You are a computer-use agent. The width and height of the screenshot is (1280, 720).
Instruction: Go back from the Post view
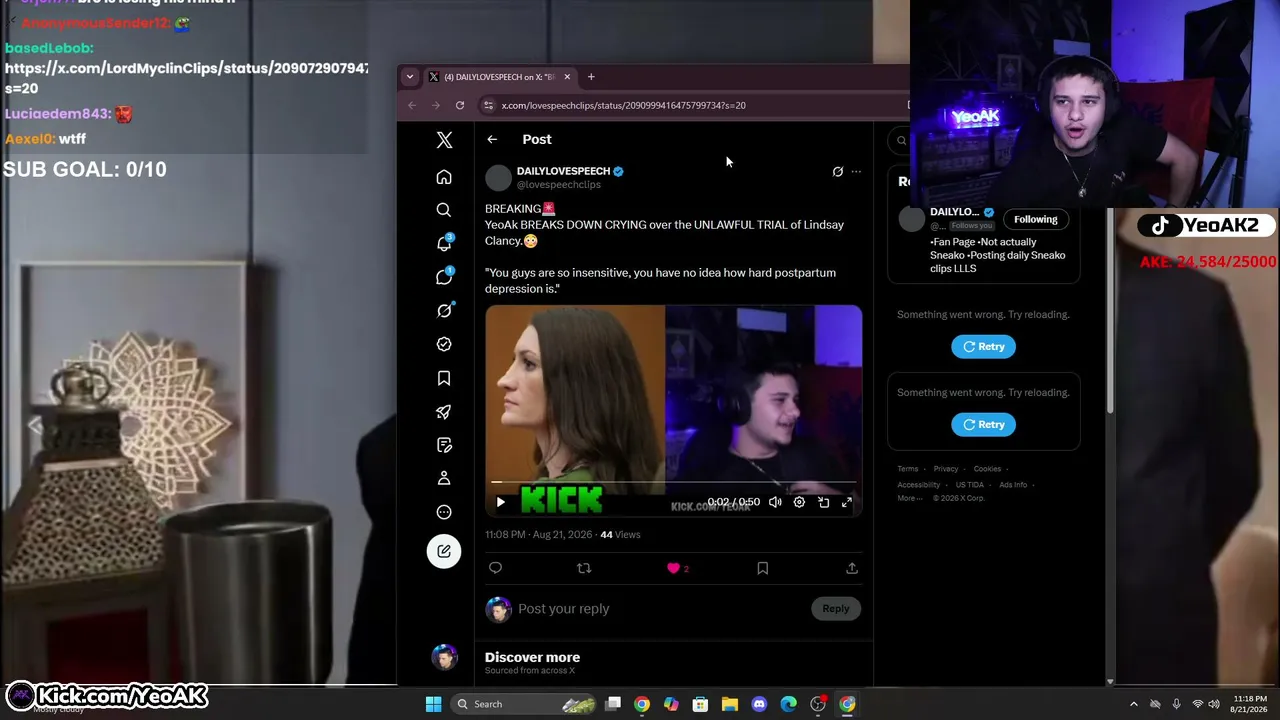pos(492,139)
